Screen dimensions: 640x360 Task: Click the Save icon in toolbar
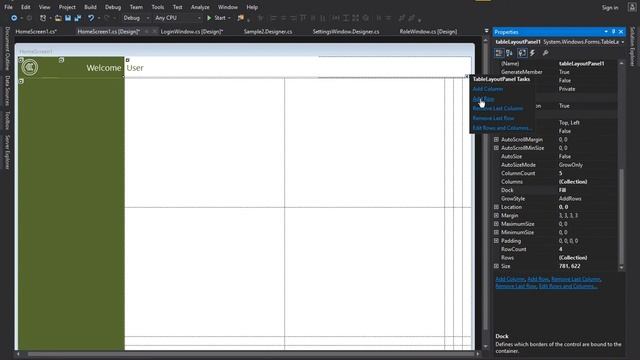(68, 18)
